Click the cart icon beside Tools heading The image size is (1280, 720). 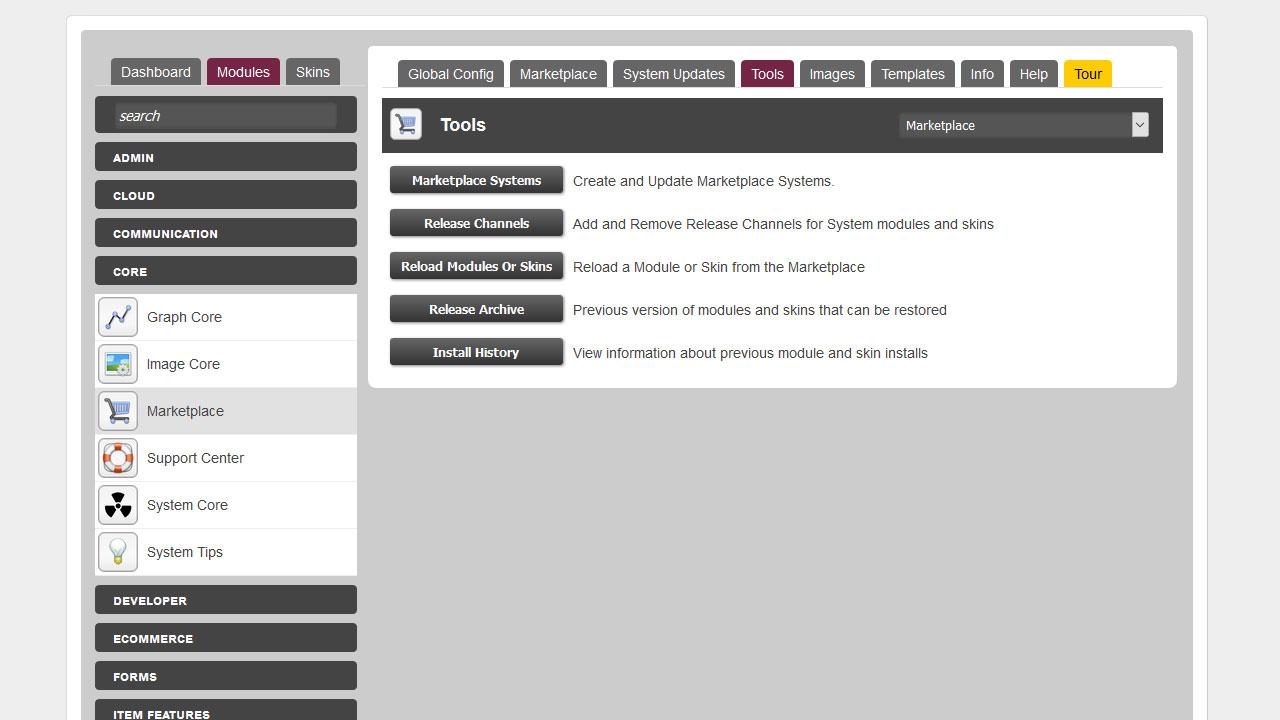(406, 124)
